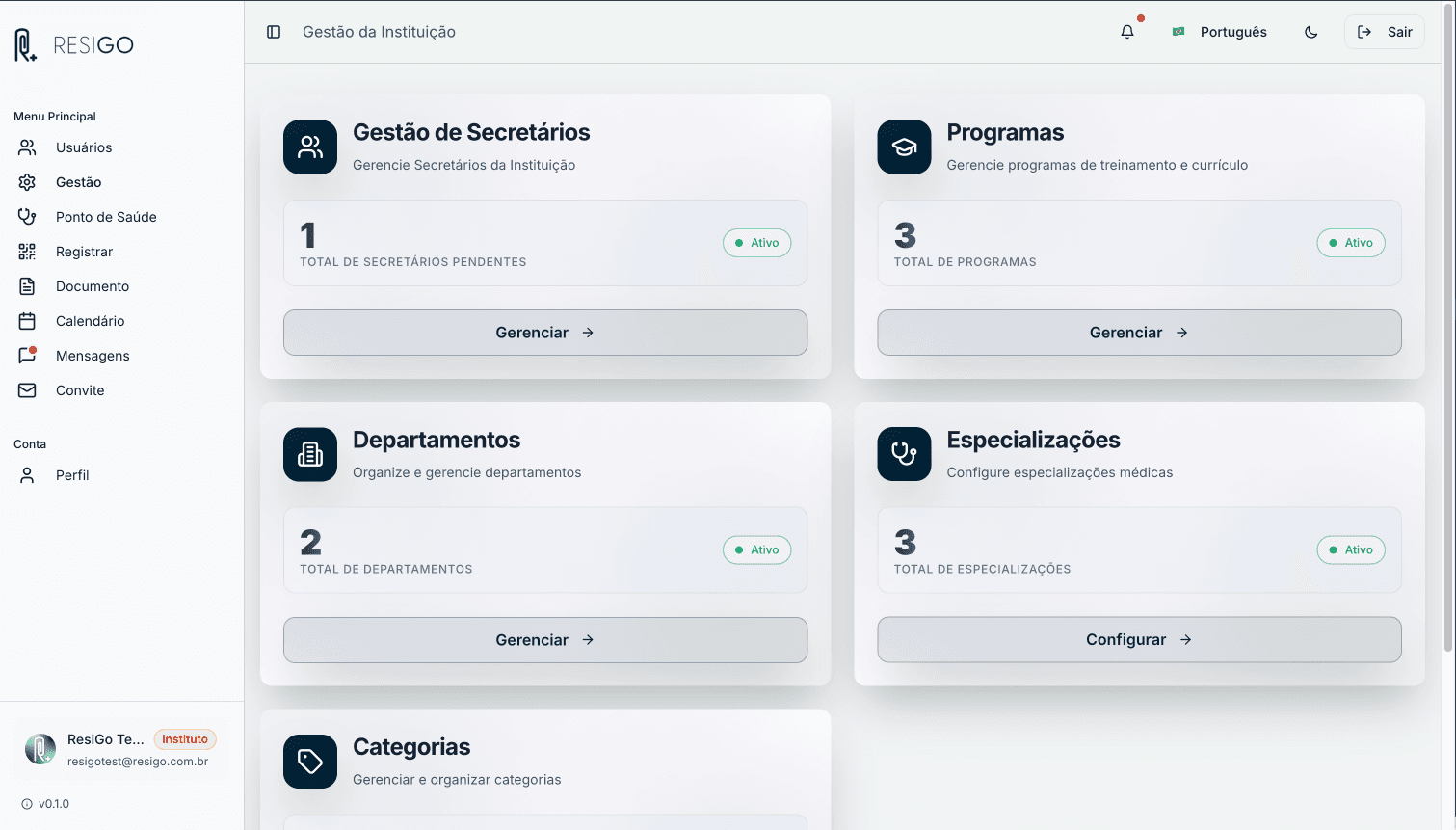Image resolution: width=1456 pixels, height=830 pixels.
Task: Click the Gestão de Secretários card icon
Action: 310,147
